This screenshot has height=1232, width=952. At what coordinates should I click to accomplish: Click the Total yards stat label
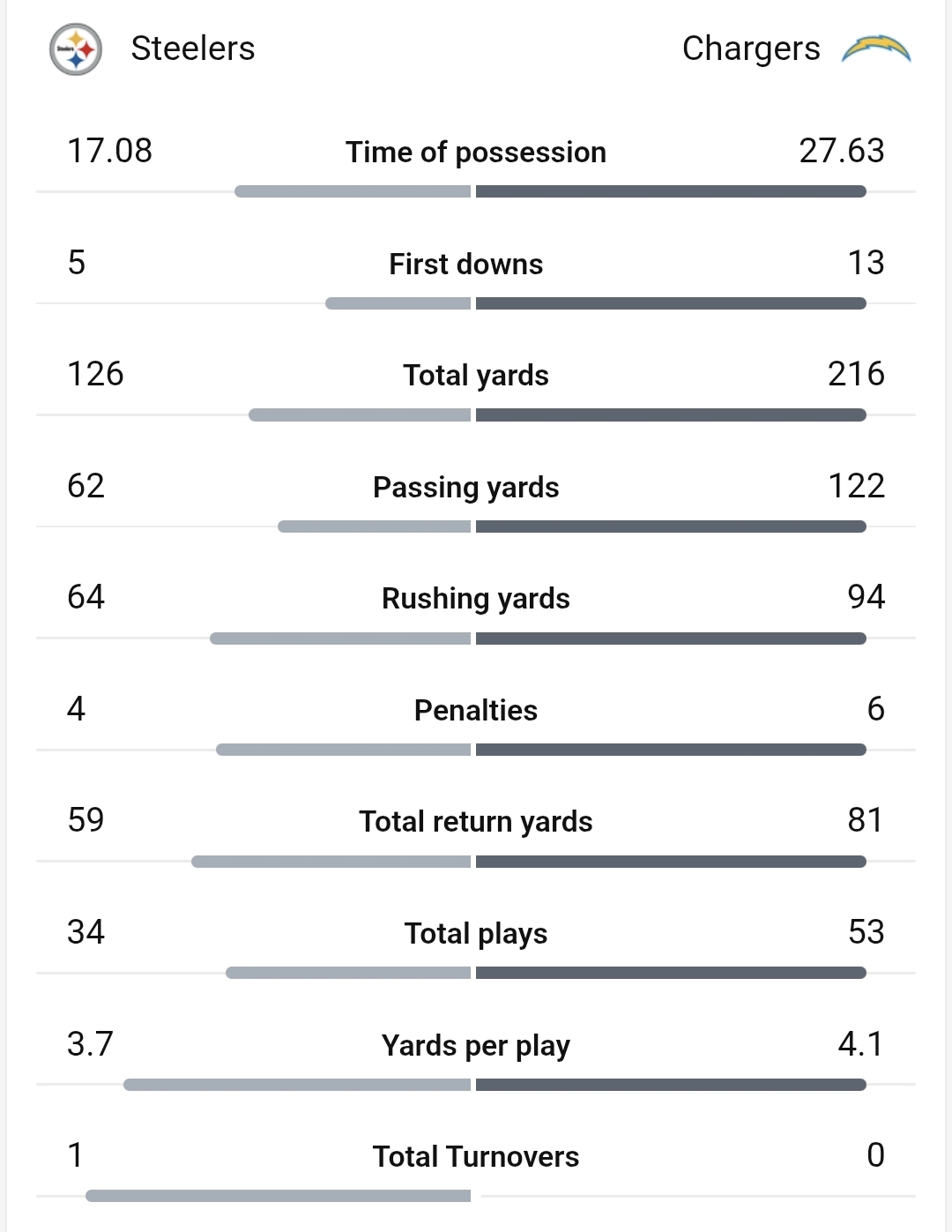[x=476, y=375]
